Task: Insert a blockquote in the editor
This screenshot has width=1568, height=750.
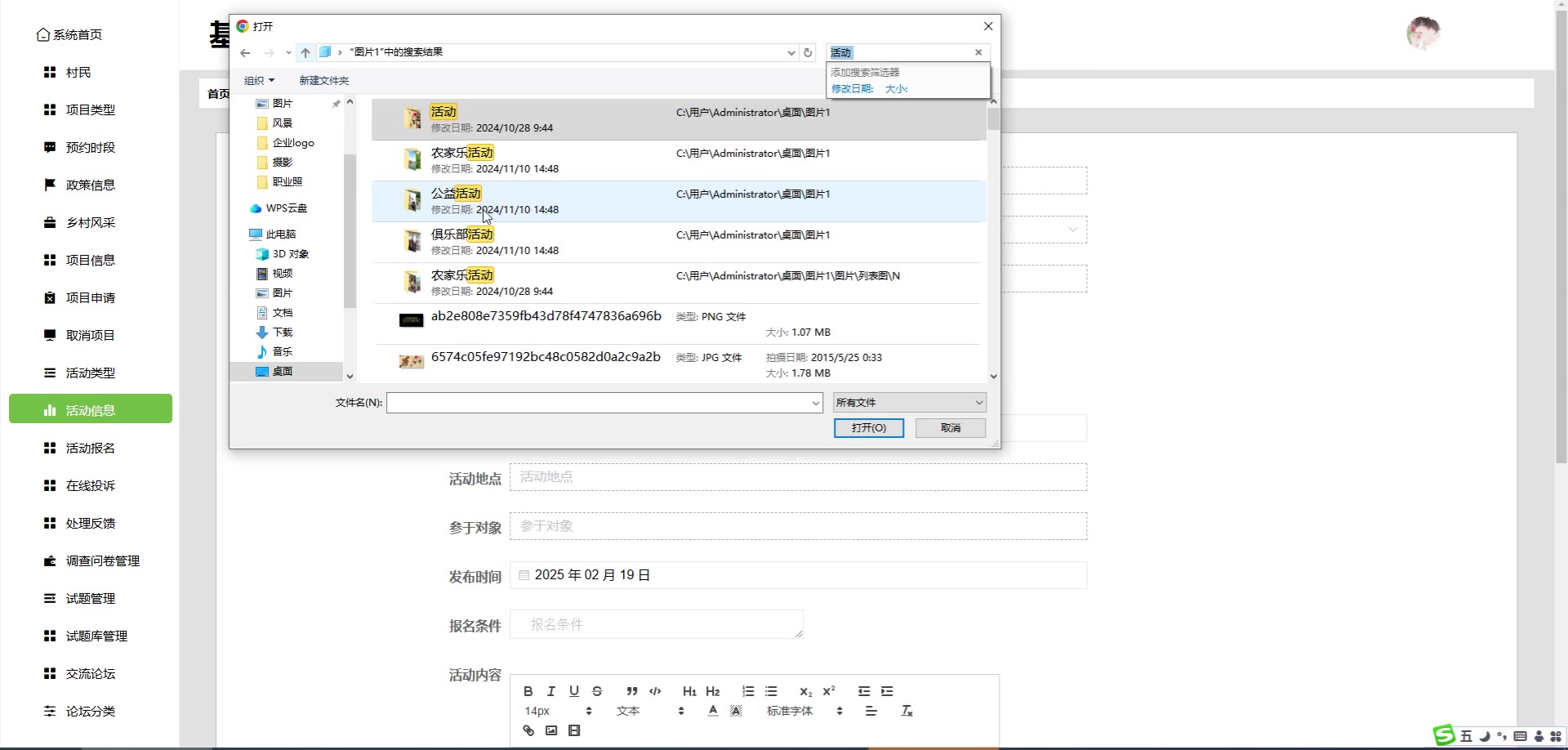Action: coord(632,691)
